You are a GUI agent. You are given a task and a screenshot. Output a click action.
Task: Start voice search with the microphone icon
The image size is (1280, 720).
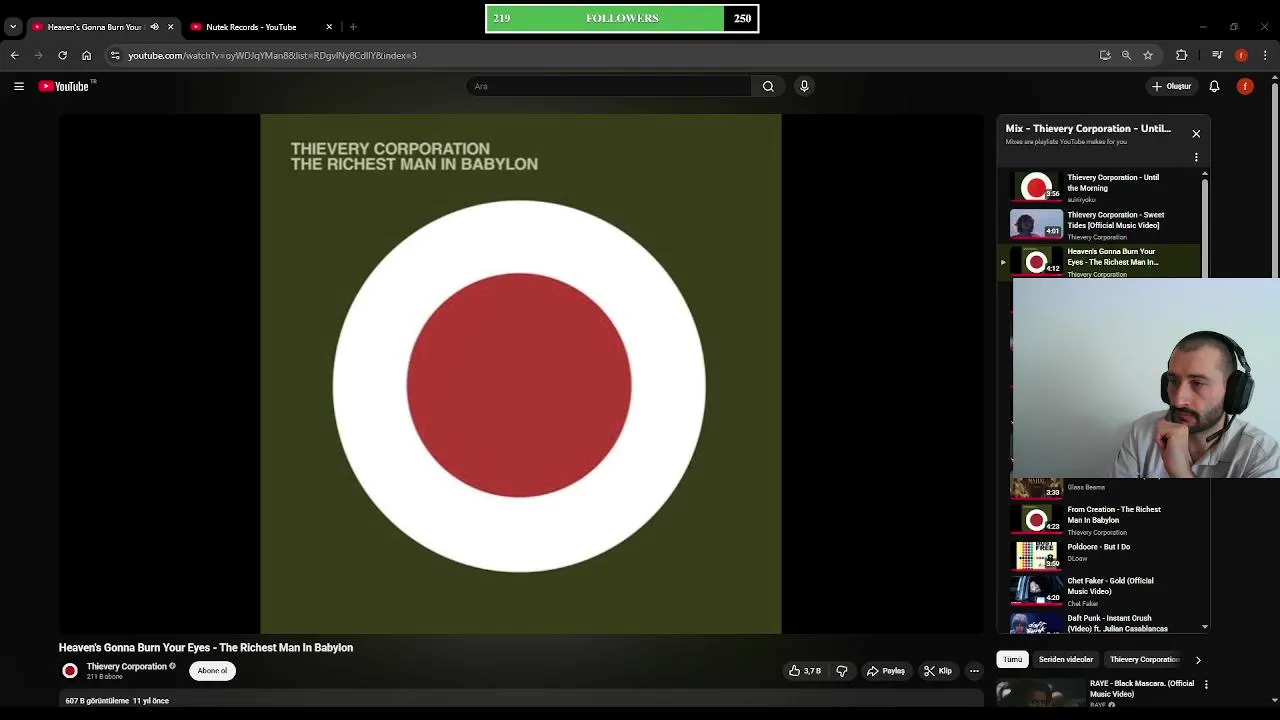click(804, 86)
